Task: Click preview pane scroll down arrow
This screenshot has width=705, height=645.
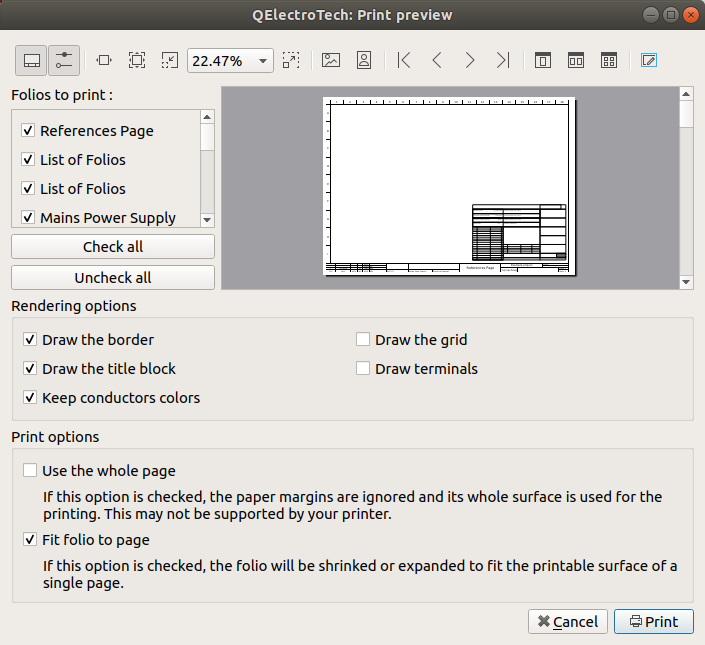Action: tap(686, 282)
